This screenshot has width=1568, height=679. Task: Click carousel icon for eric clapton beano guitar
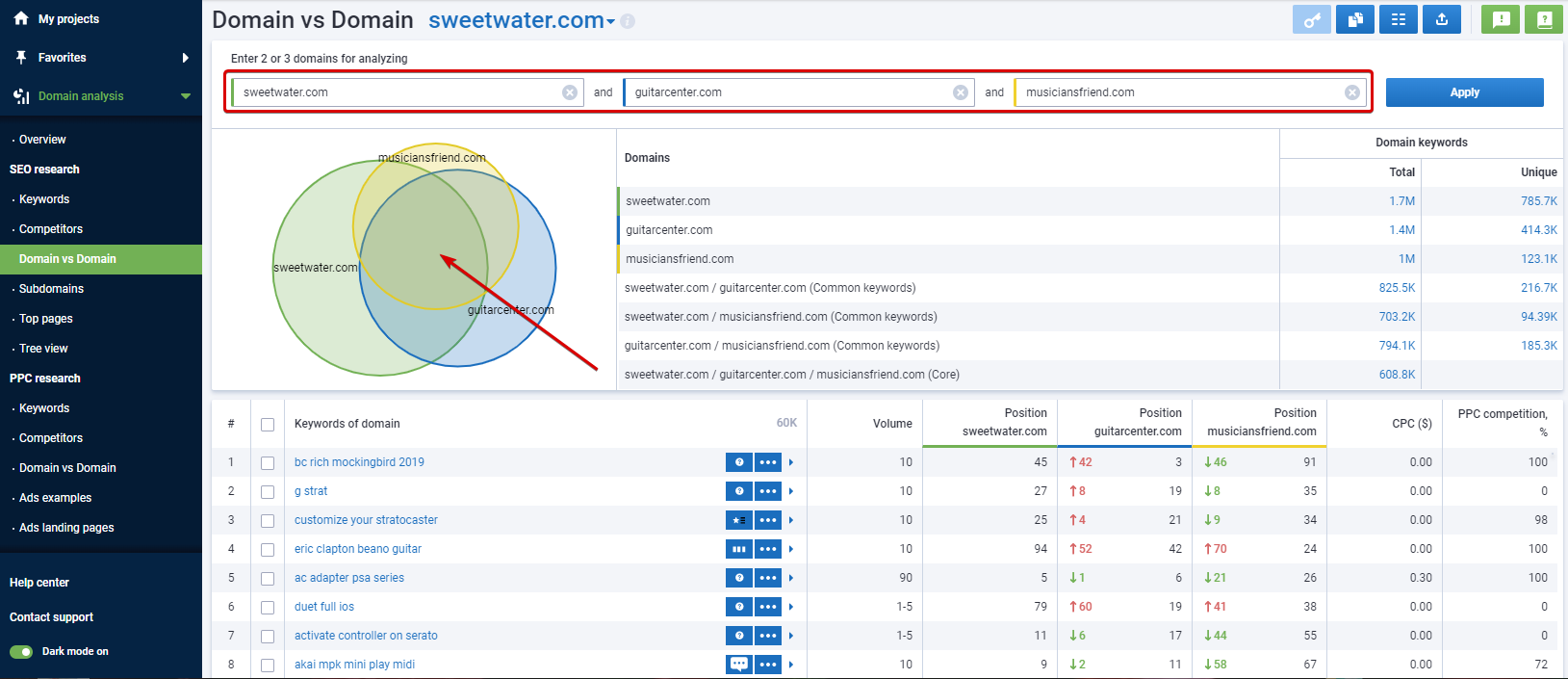tap(738, 549)
